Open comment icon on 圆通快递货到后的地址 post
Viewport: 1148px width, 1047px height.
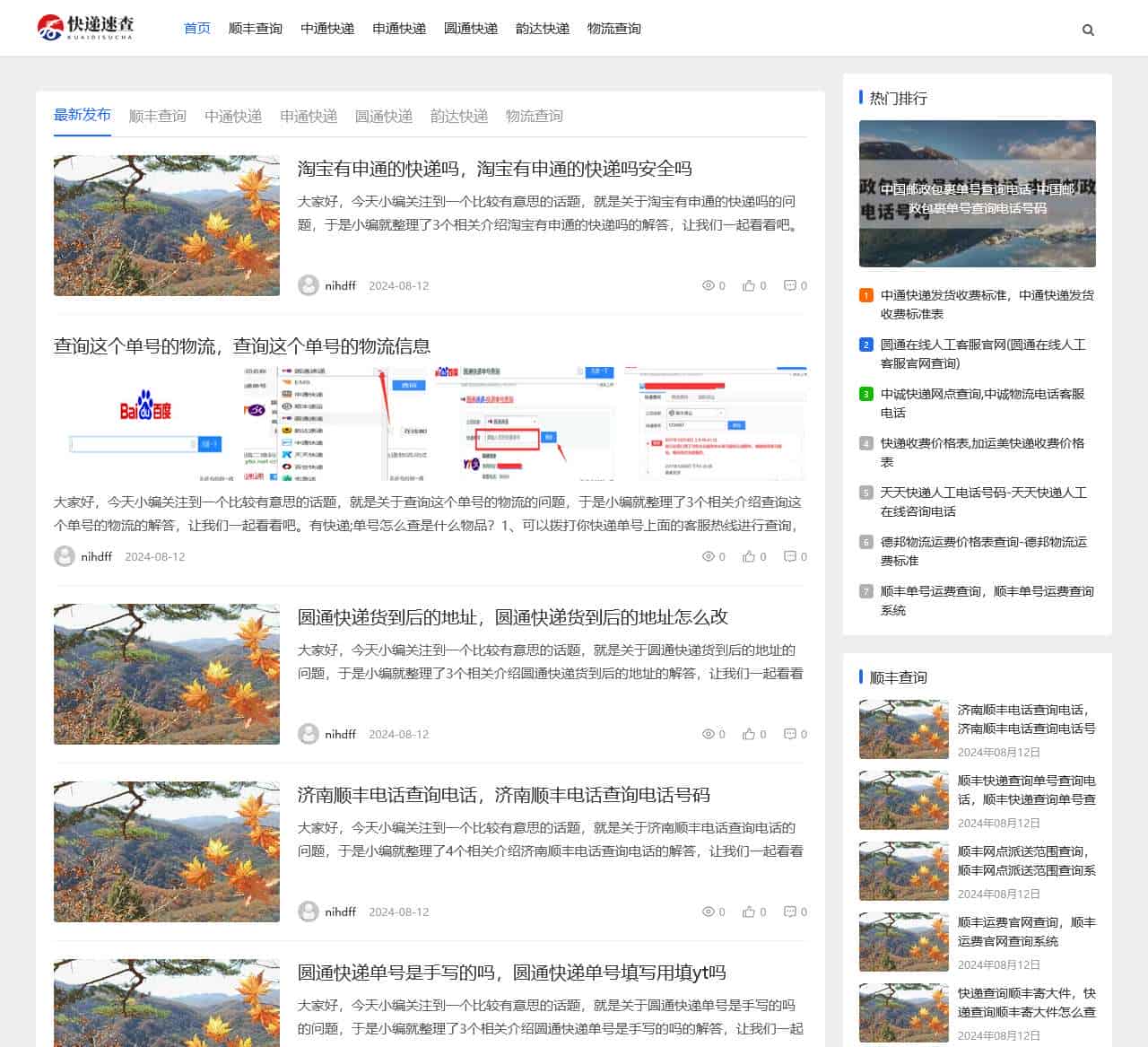click(790, 734)
